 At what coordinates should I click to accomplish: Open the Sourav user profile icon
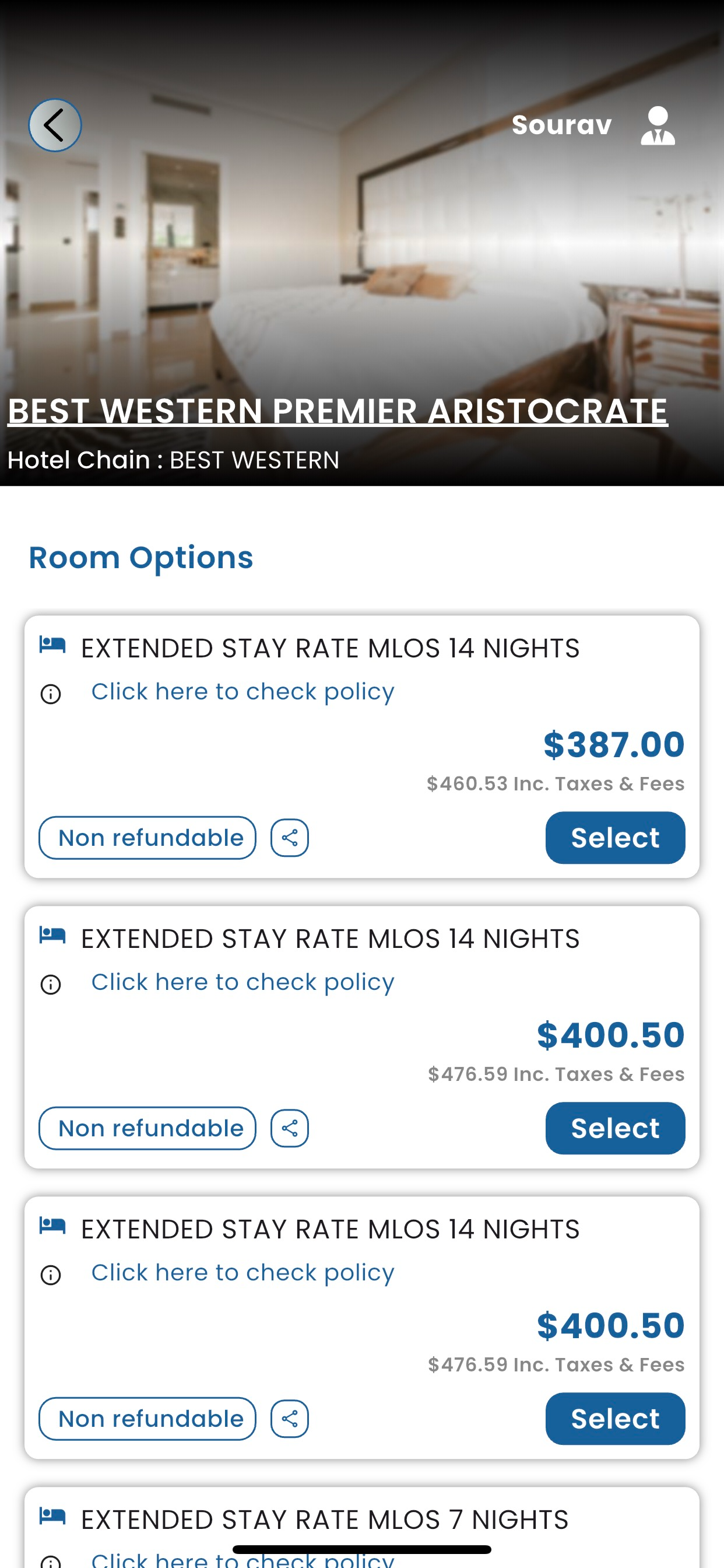click(x=658, y=125)
